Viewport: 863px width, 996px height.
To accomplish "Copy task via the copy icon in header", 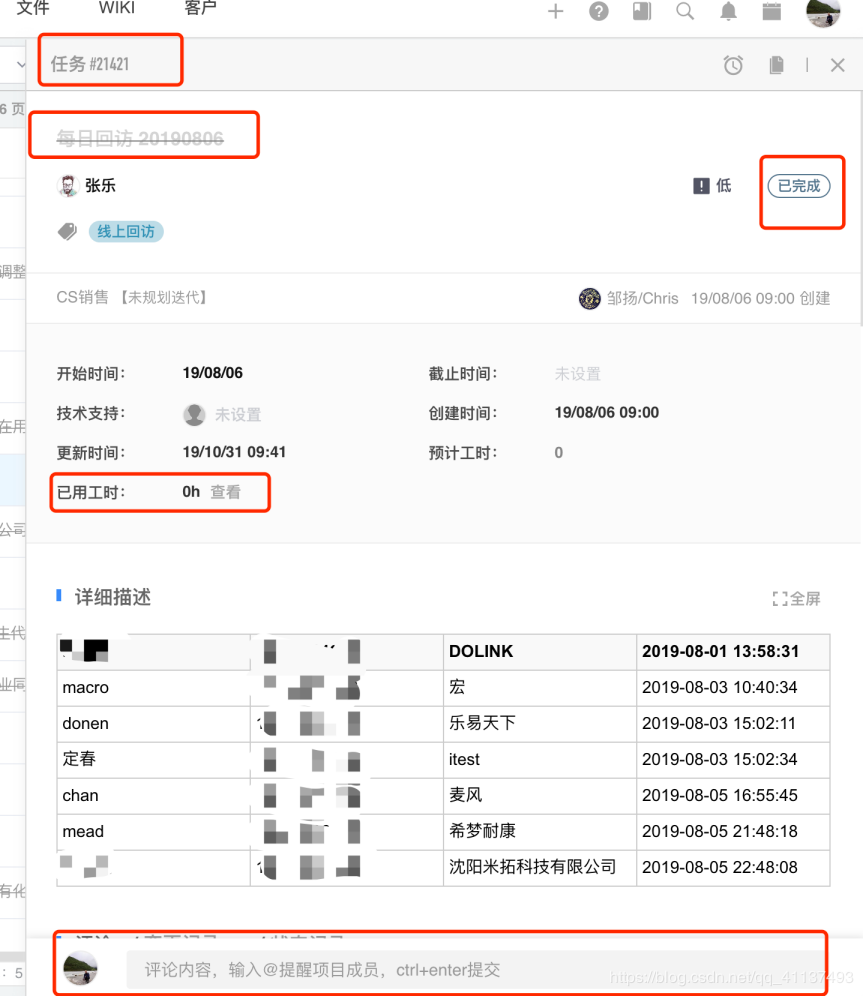I will pyautogui.click(x=774, y=64).
